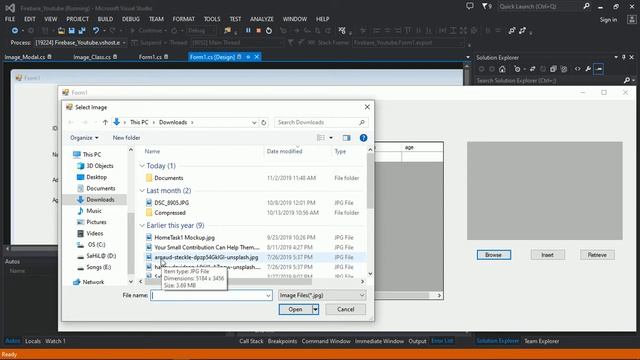Screen dimensions: 640x360
Task: Click the Up arrow in Select Image dialog
Action: tap(105, 122)
